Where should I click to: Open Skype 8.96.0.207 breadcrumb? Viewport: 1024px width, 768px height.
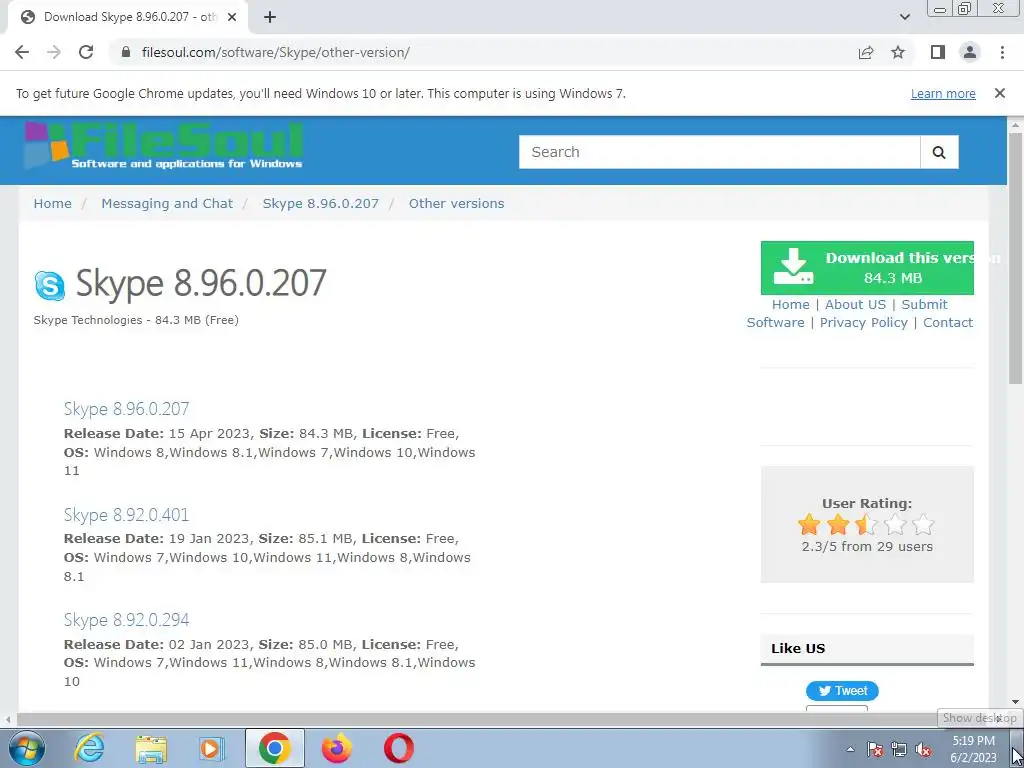click(x=321, y=203)
